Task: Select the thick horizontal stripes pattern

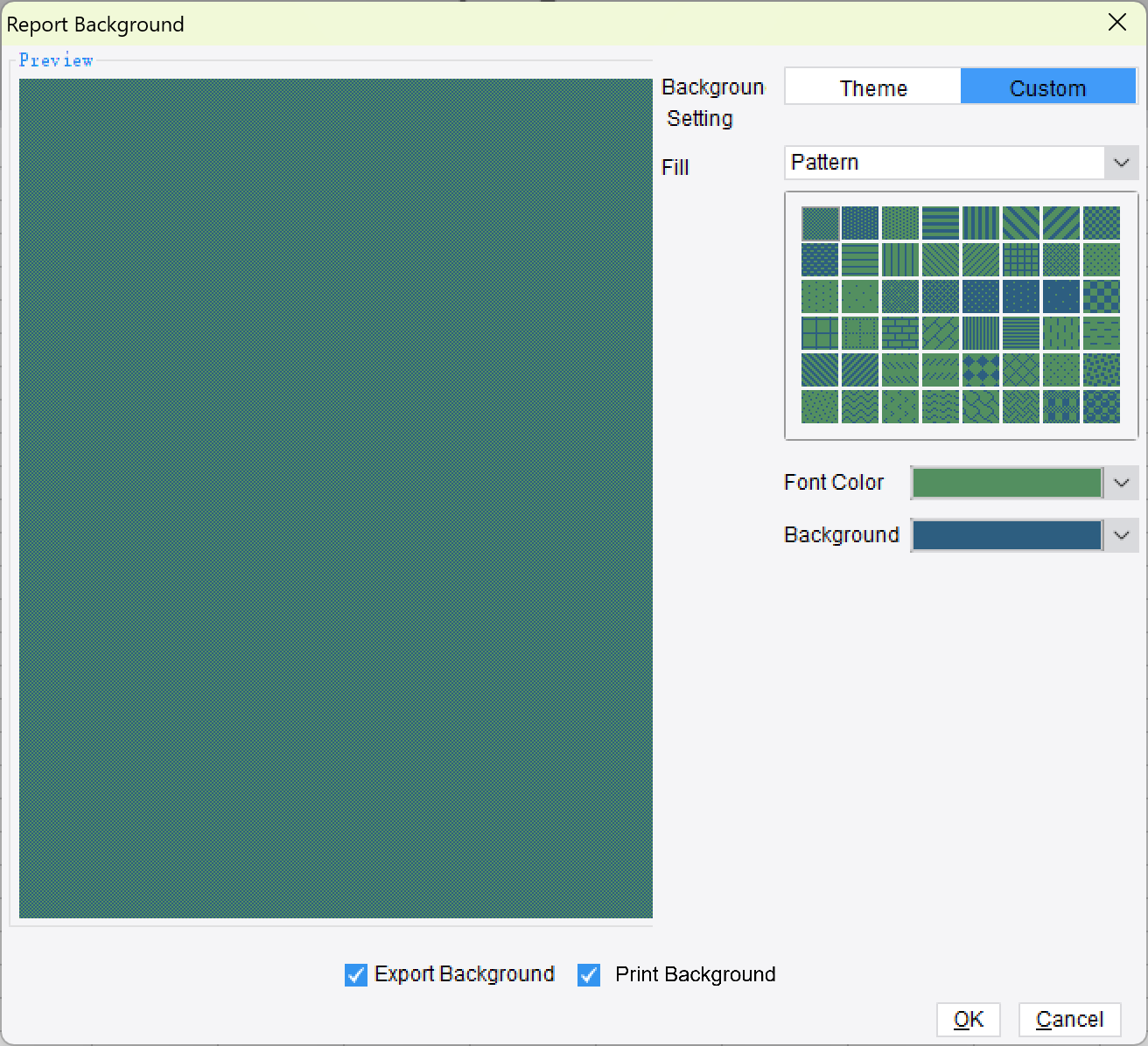Action: [941, 223]
